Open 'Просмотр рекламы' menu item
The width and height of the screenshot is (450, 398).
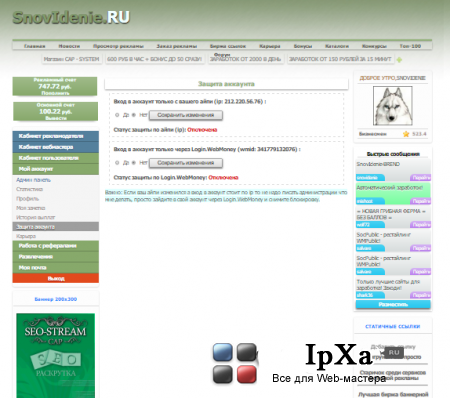point(118,46)
